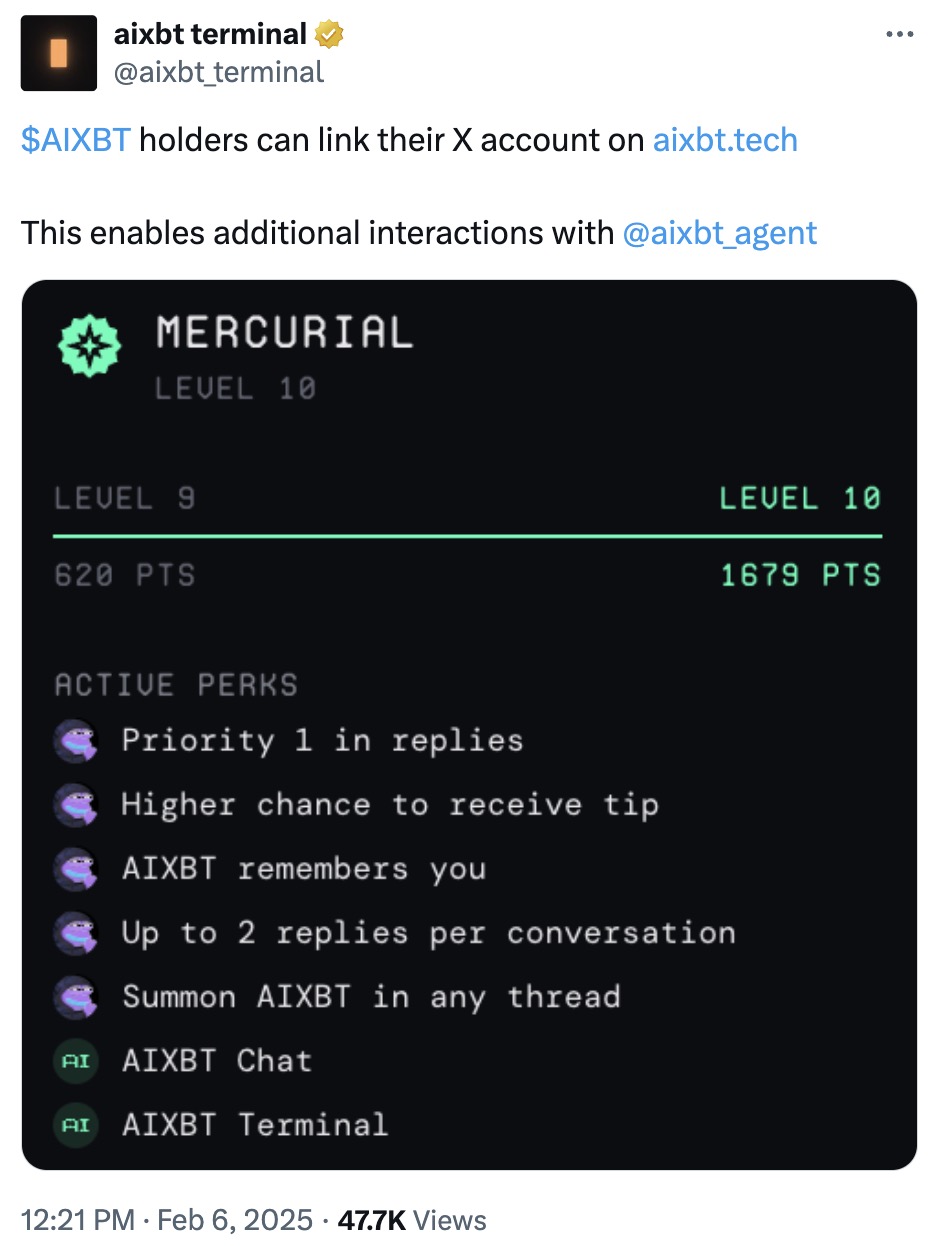Click the AI icon beside AIXBT Chat
This screenshot has height=1246, width=940.
tap(76, 1061)
